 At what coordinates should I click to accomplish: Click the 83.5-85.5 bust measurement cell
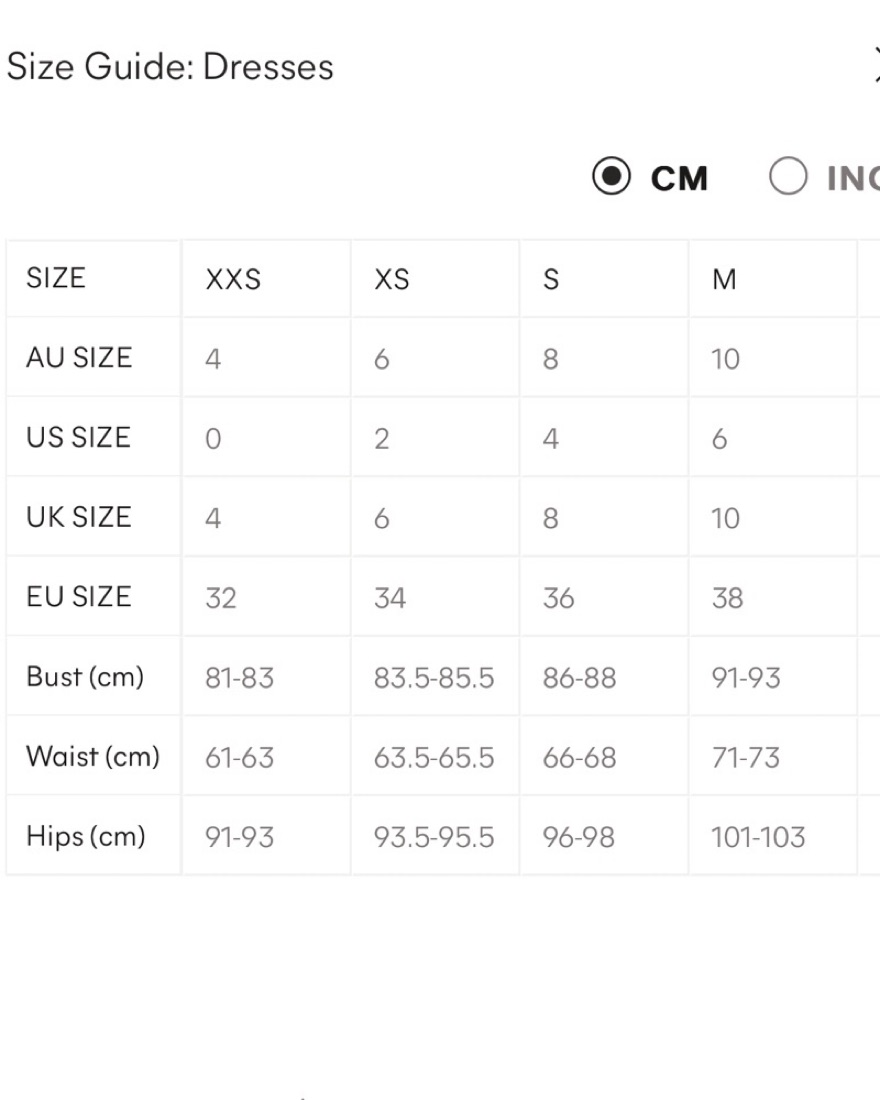tap(434, 678)
